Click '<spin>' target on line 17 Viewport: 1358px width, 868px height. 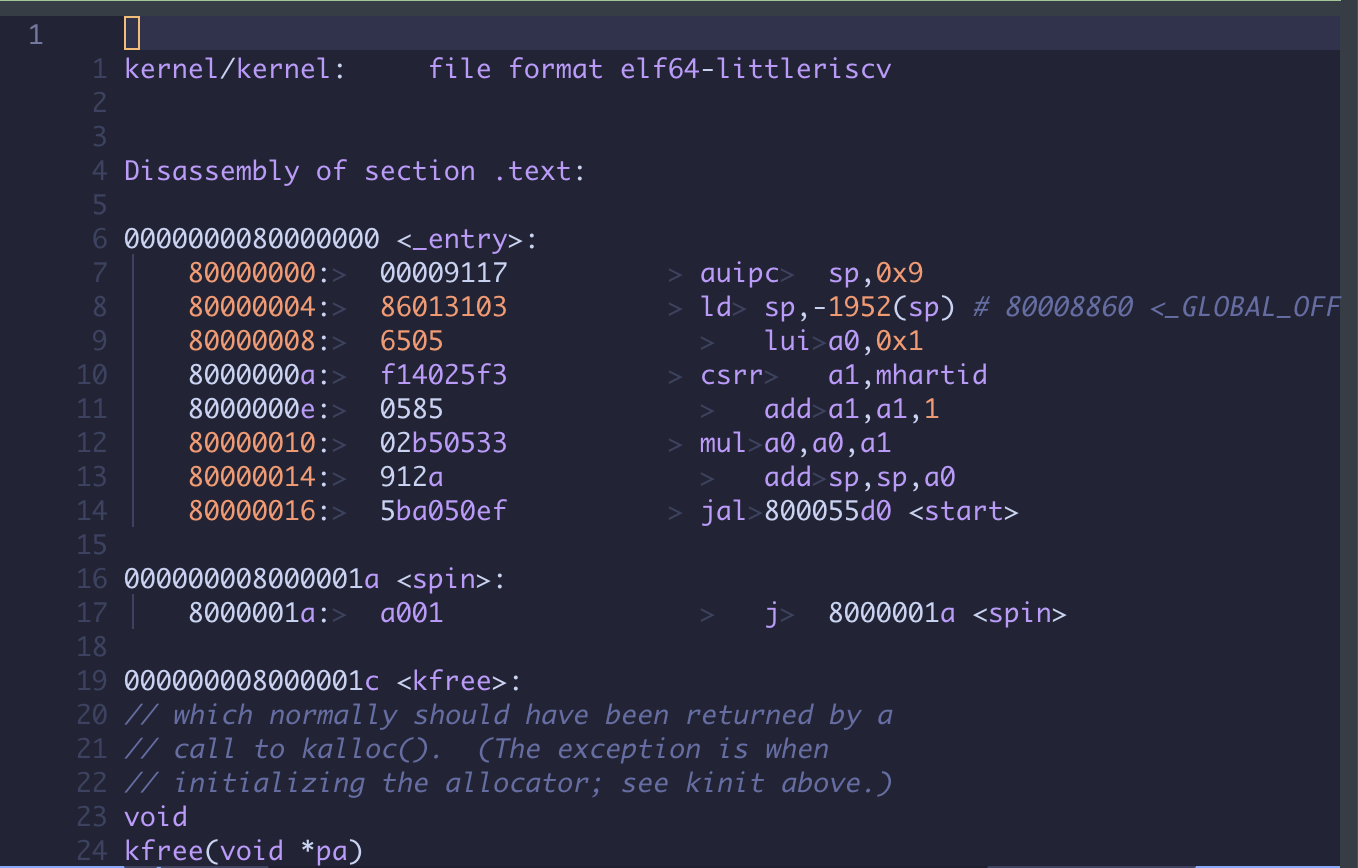click(1019, 613)
